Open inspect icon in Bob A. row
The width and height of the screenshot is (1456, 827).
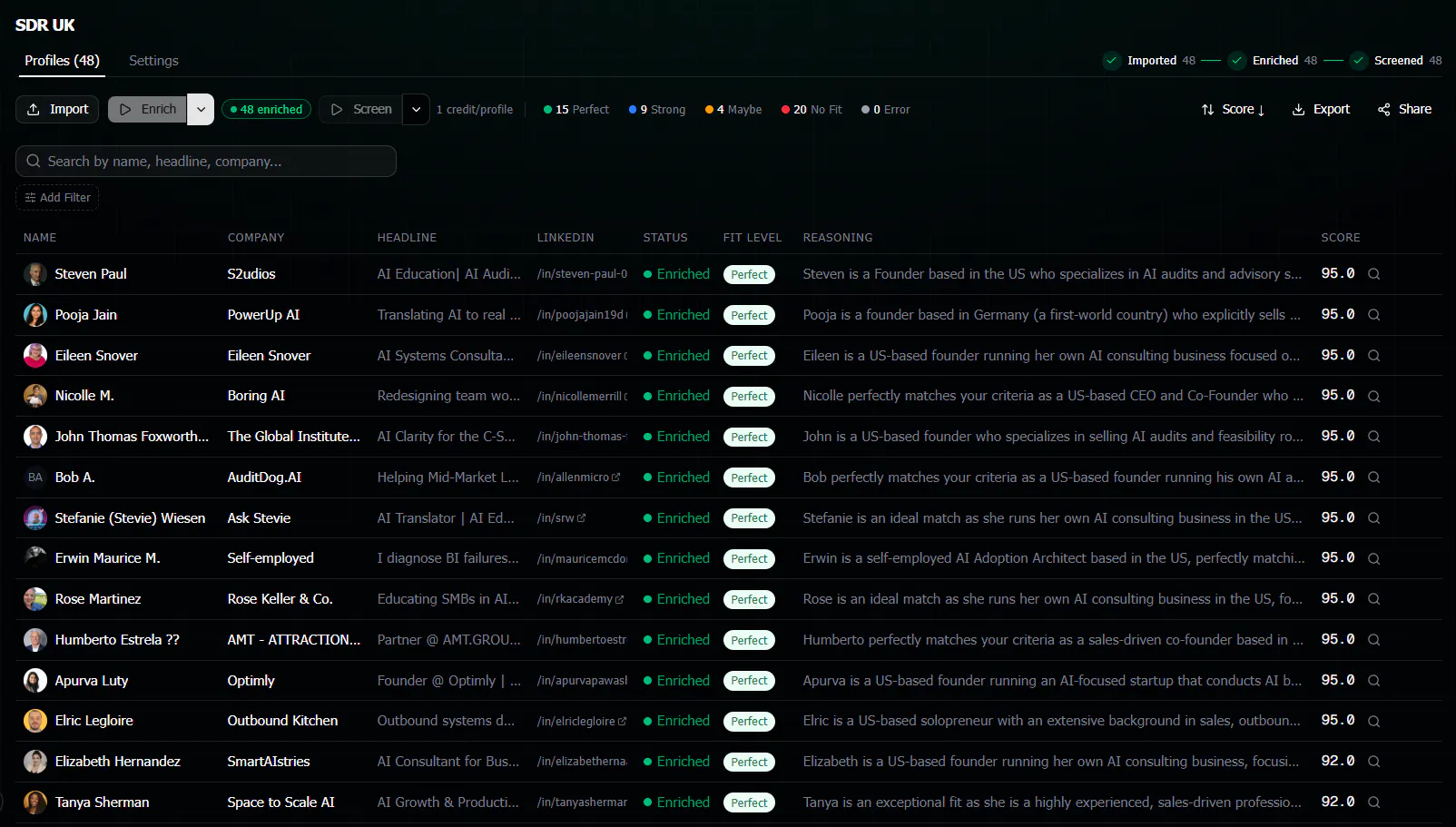point(1373,477)
